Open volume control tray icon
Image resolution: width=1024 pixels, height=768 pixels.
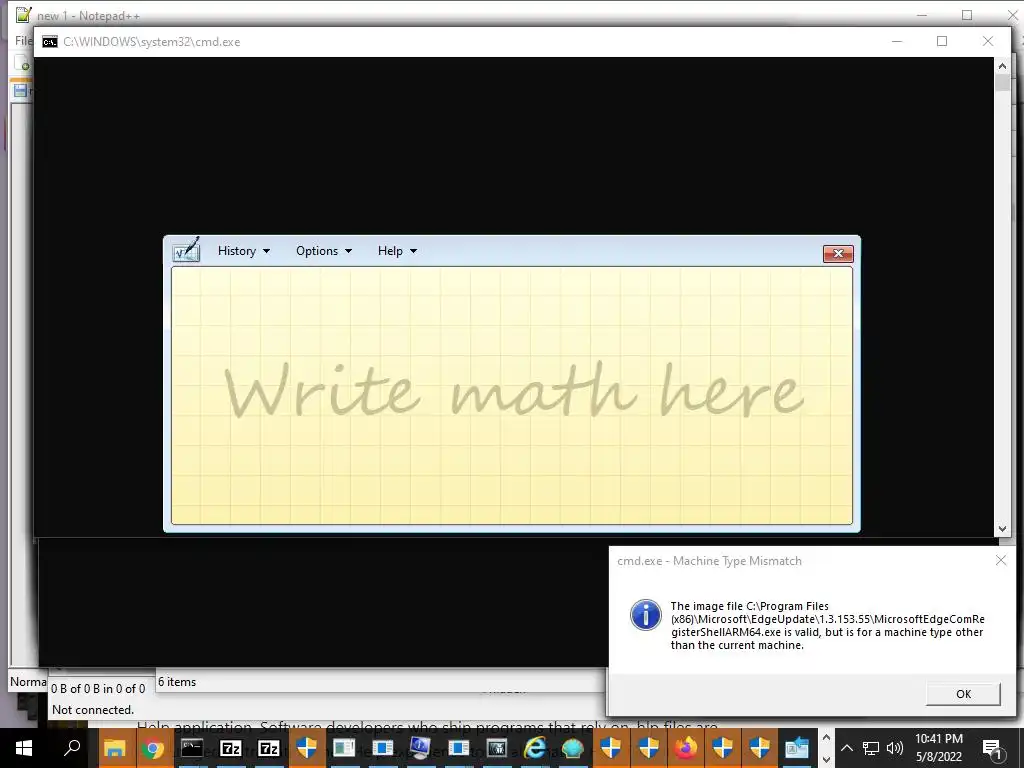(895, 748)
